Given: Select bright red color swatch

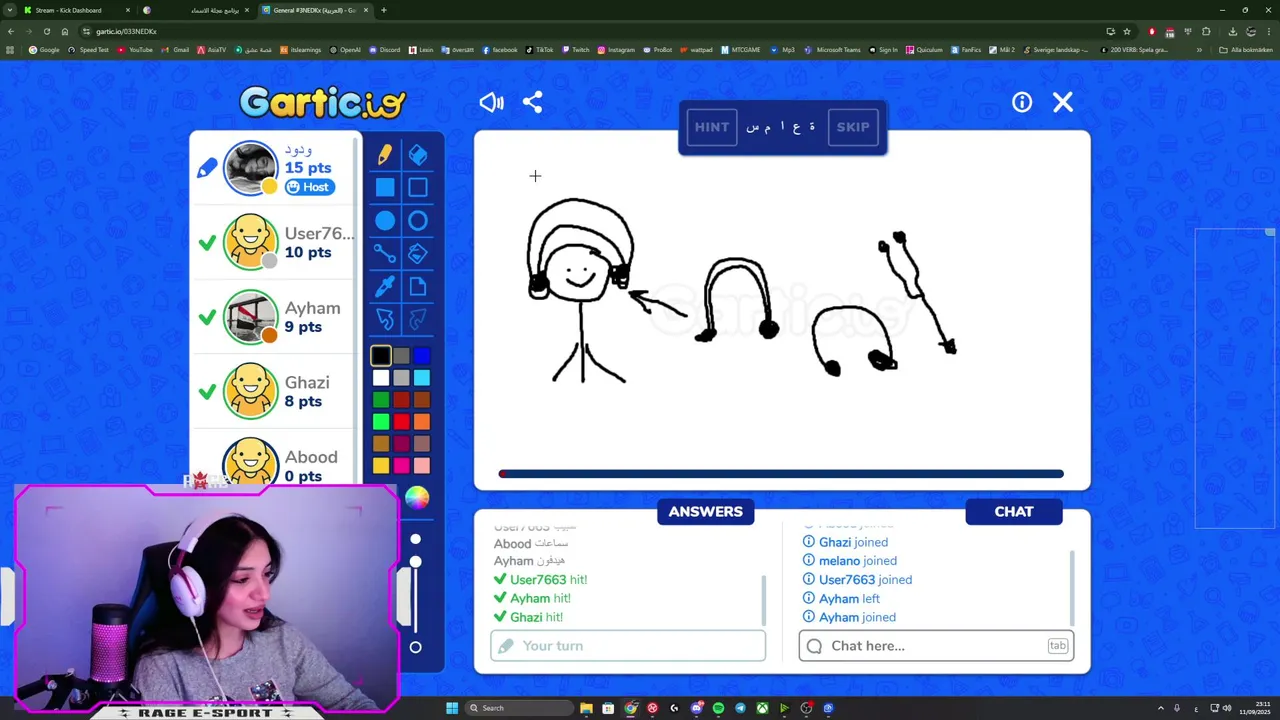Looking at the screenshot, I should tap(401, 421).
